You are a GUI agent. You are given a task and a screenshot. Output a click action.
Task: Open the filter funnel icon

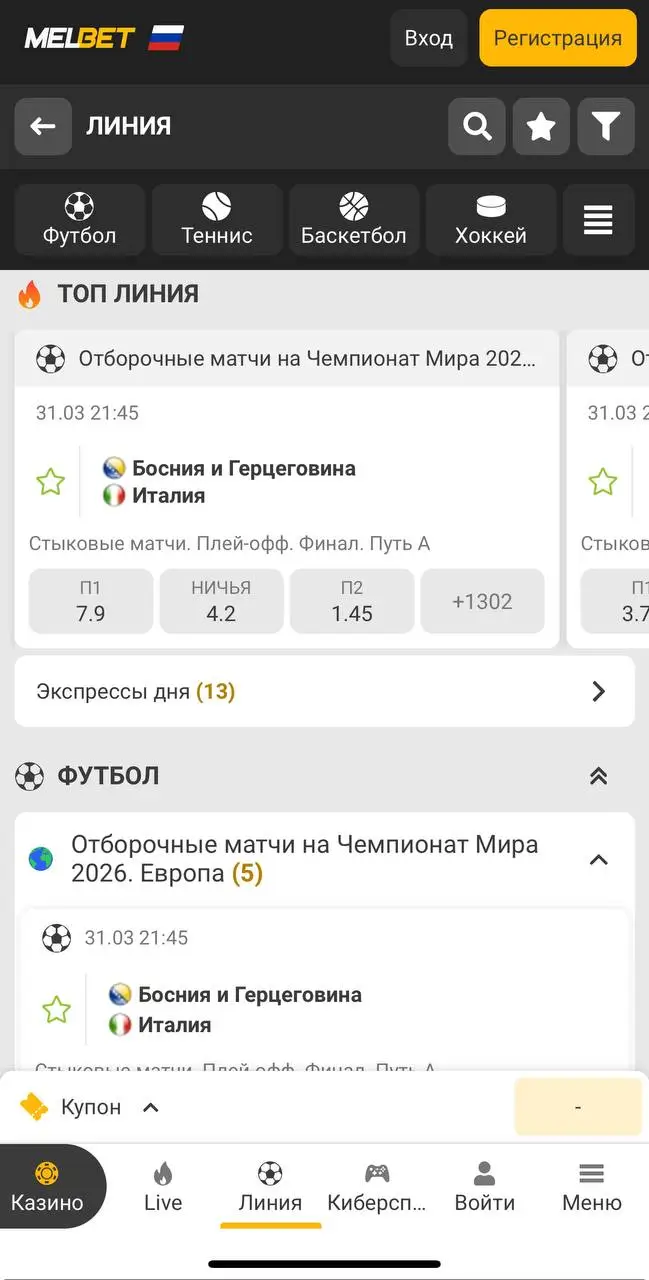pyautogui.click(x=606, y=126)
